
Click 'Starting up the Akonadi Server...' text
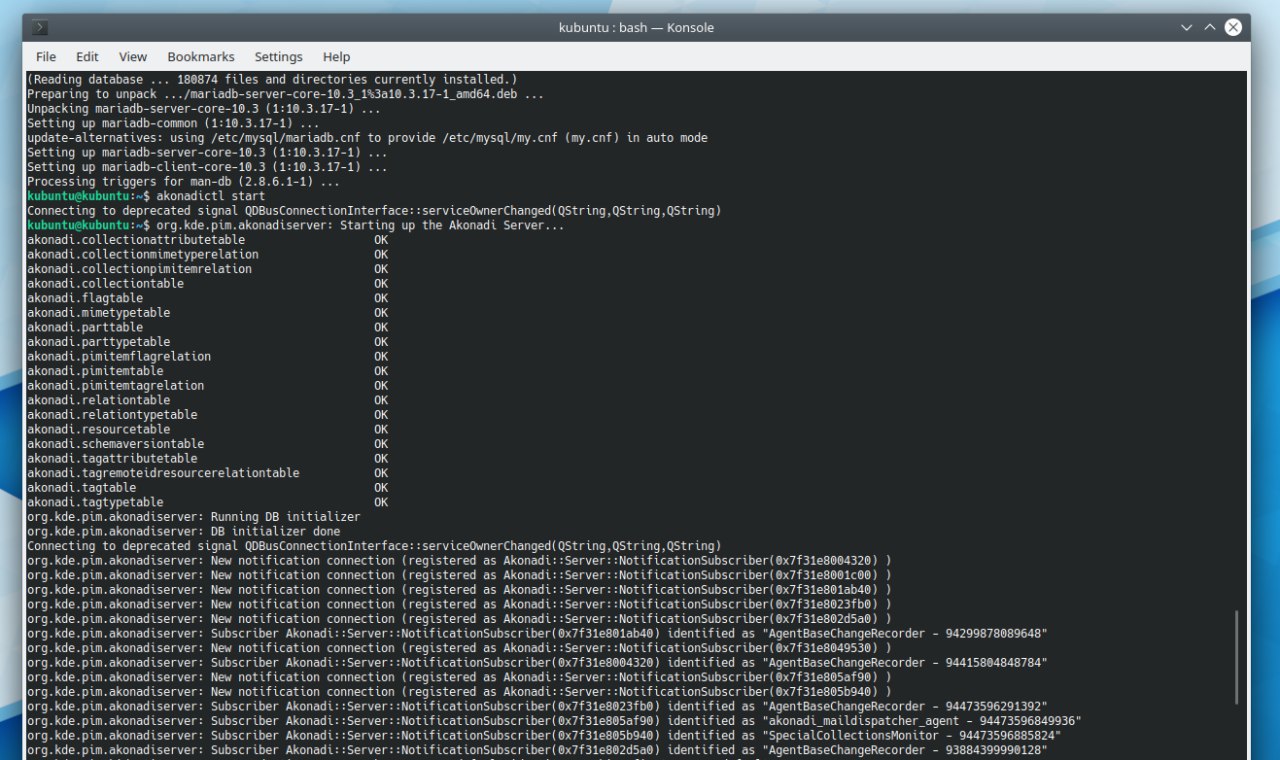452,225
